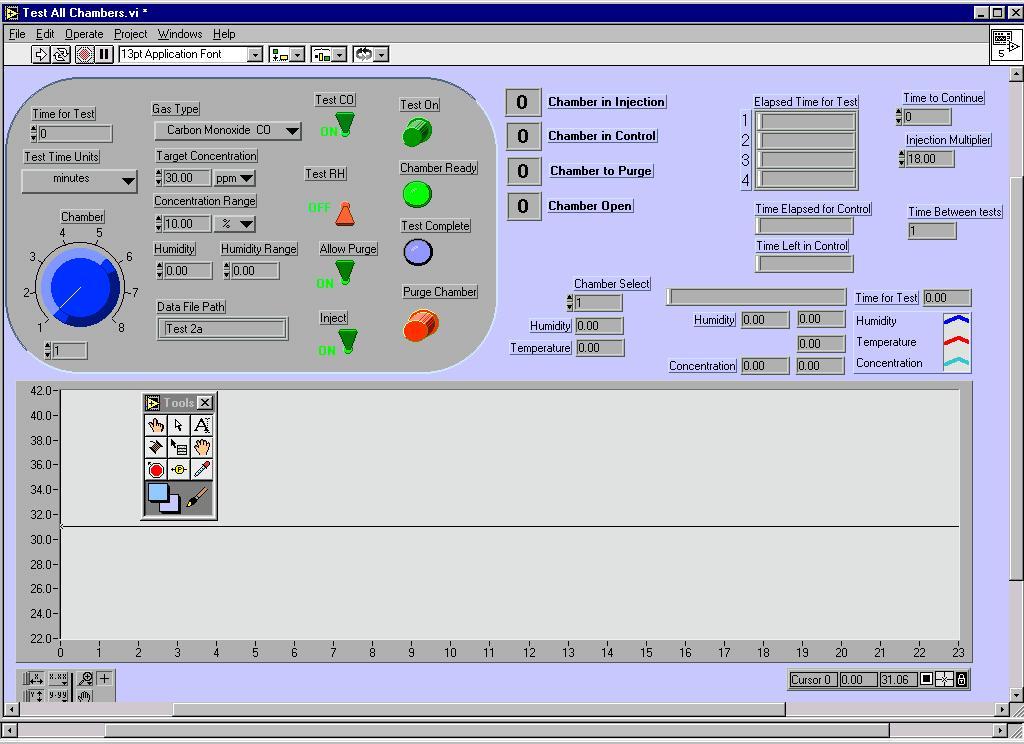Click the Run arrow in the toolbar
The image size is (1024, 744).
41,54
